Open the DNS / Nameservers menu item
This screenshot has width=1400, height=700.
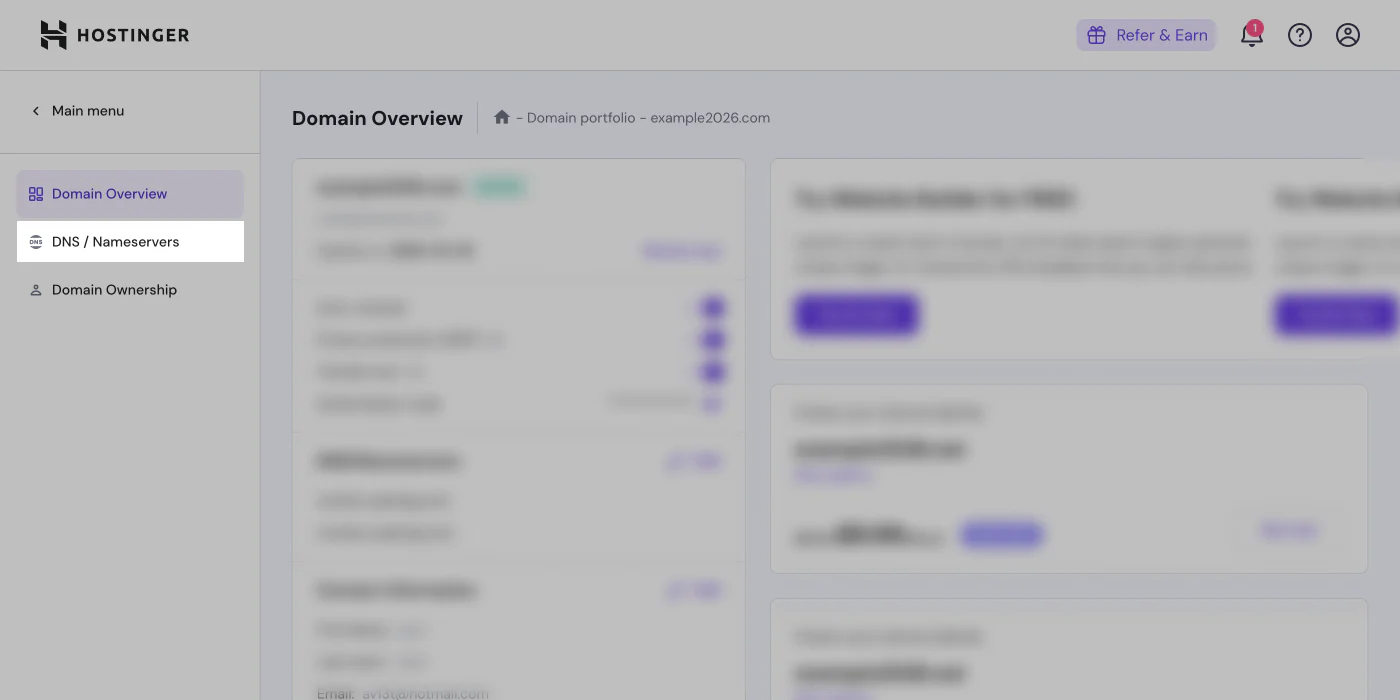[x=117, y=241]
